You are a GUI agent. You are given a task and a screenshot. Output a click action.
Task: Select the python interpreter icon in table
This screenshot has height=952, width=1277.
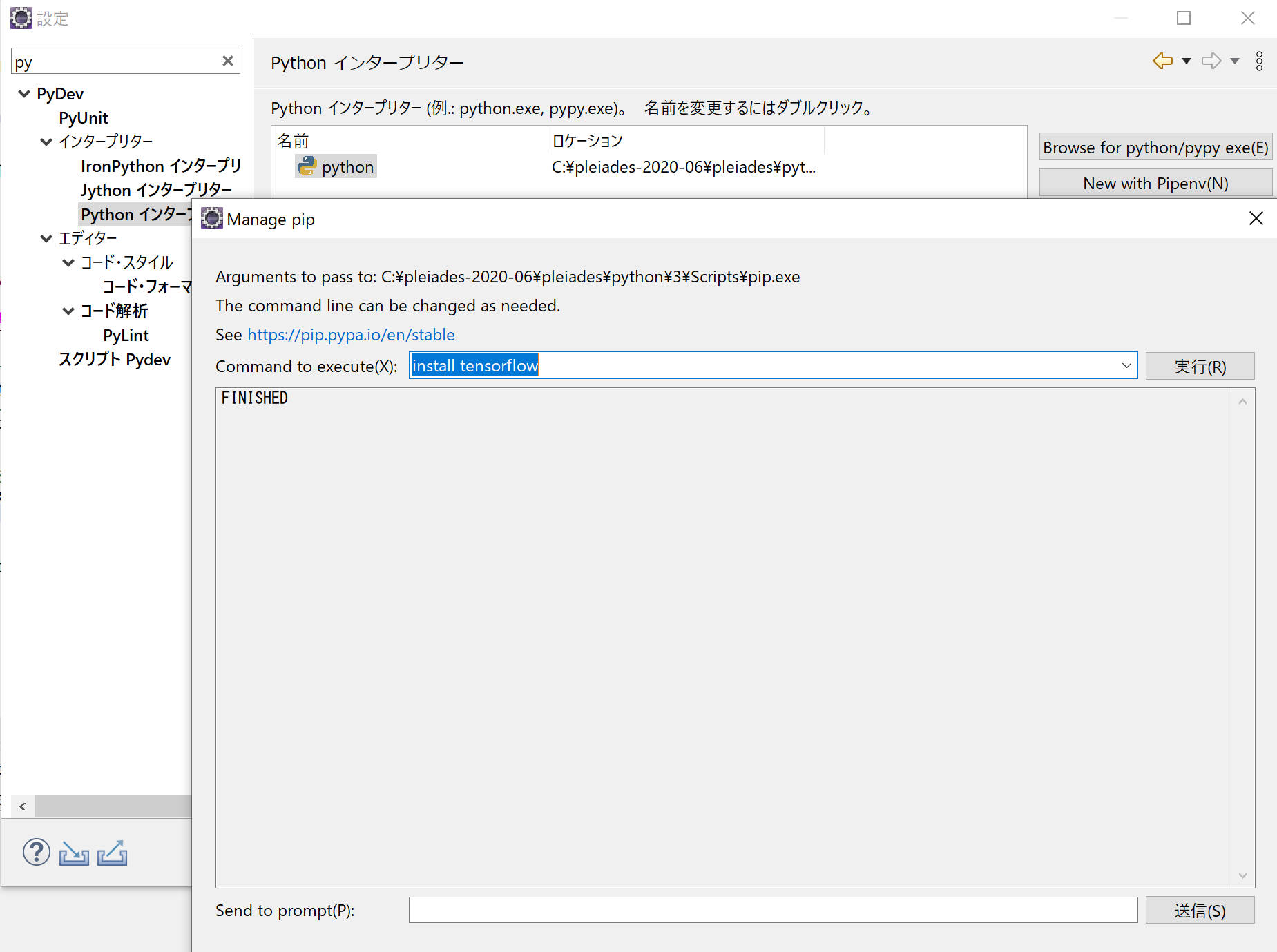pos(307,166)
